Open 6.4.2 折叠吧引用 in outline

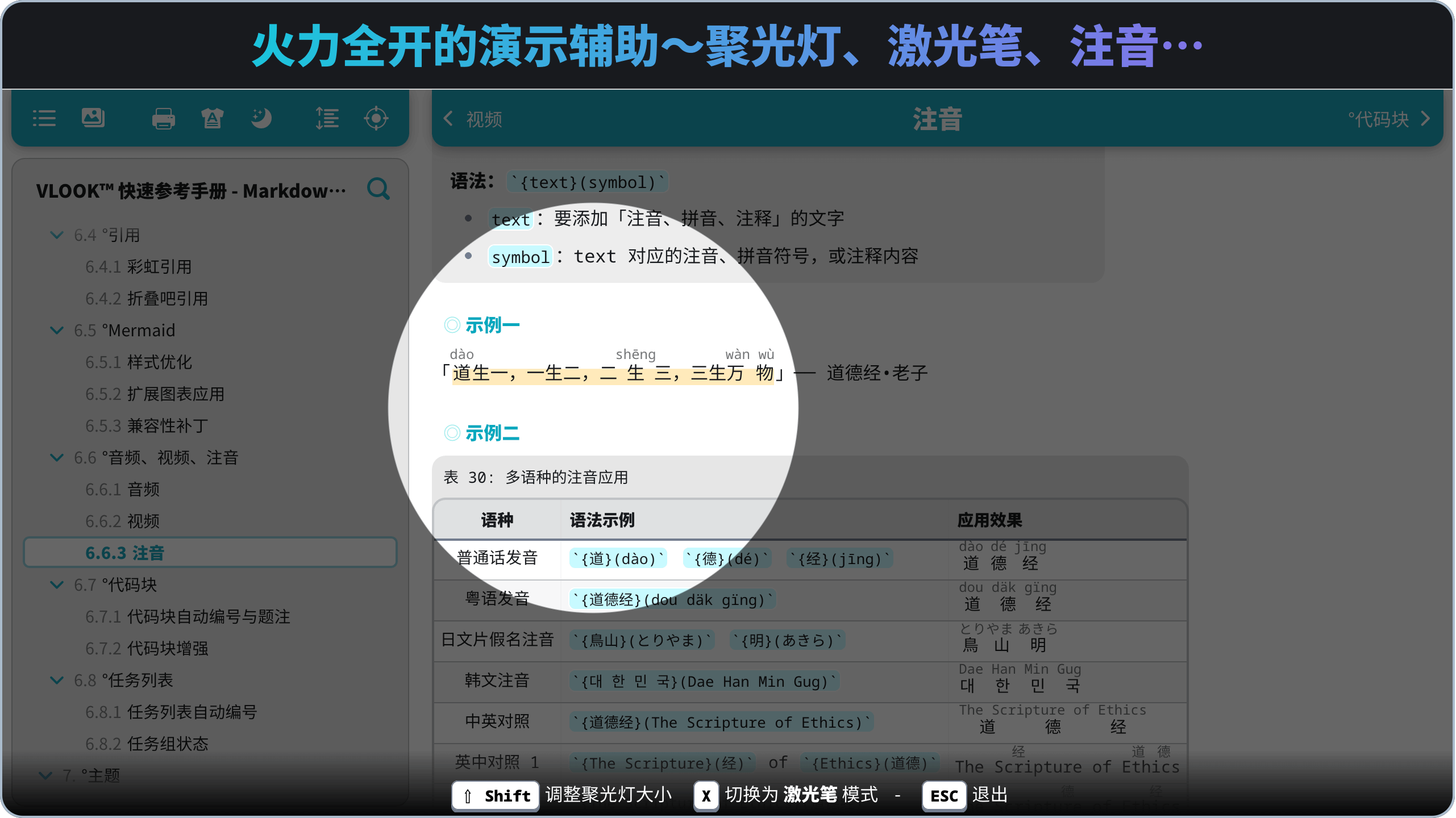click(147, 298)
